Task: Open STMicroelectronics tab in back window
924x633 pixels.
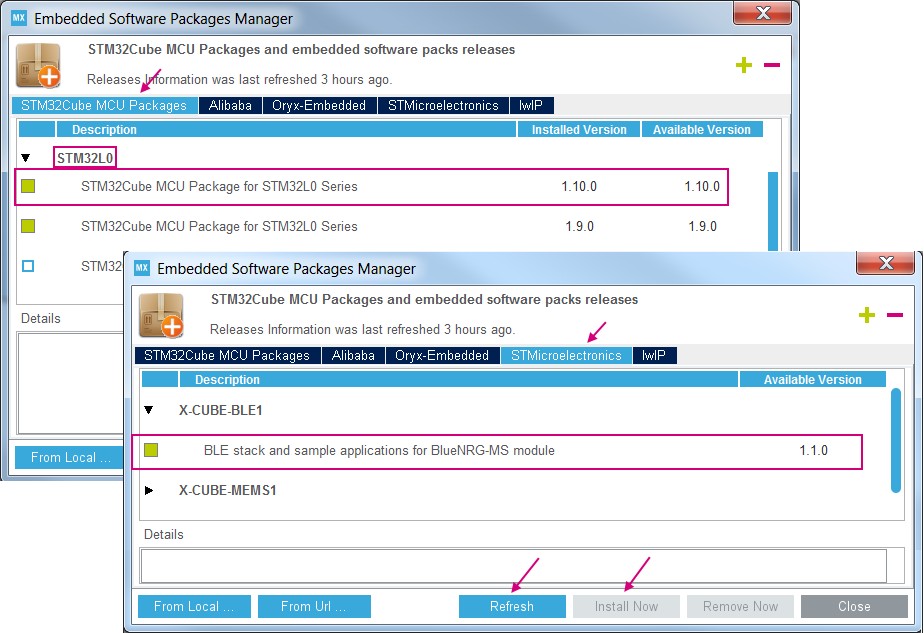Action: [443, 106]
